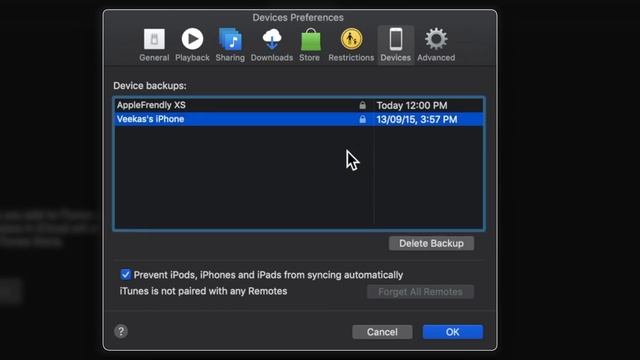Open the Downloads preferences pane
Viewport: 640px width, 360px height.
point(272,45)
